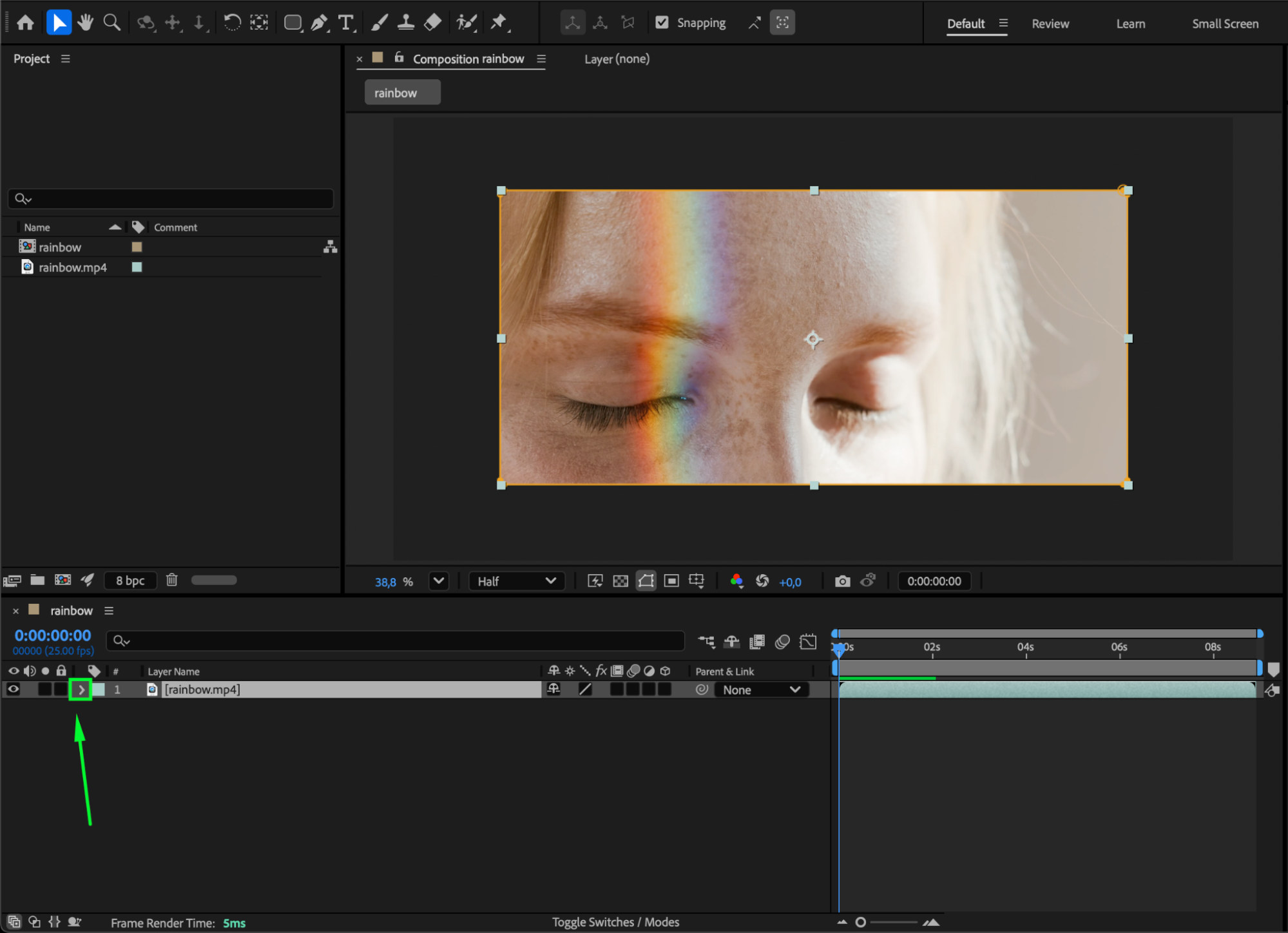Expand the rainbow.mp4 layer properties
Image resolution: width=1288 pixels, height=933 pixels.
(x=81, y=689)
